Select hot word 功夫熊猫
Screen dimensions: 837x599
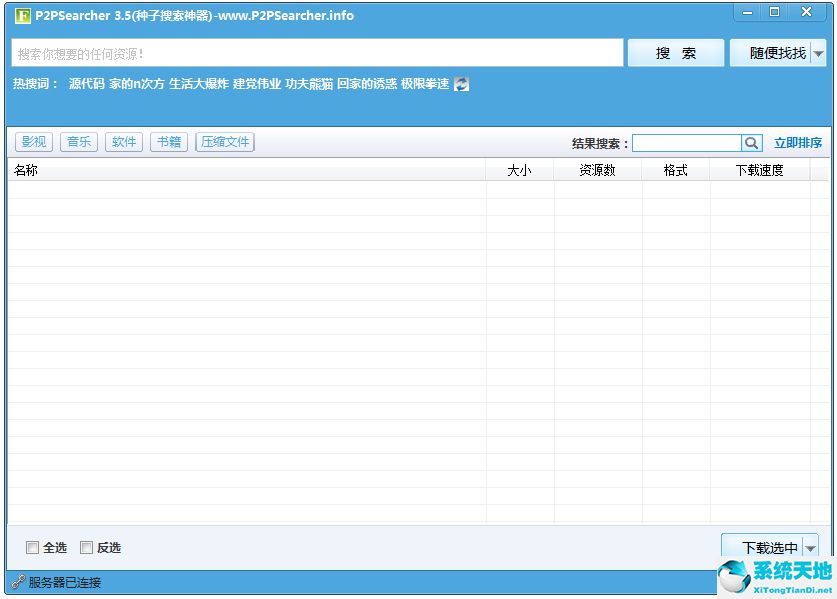click(x=309, y=84)
